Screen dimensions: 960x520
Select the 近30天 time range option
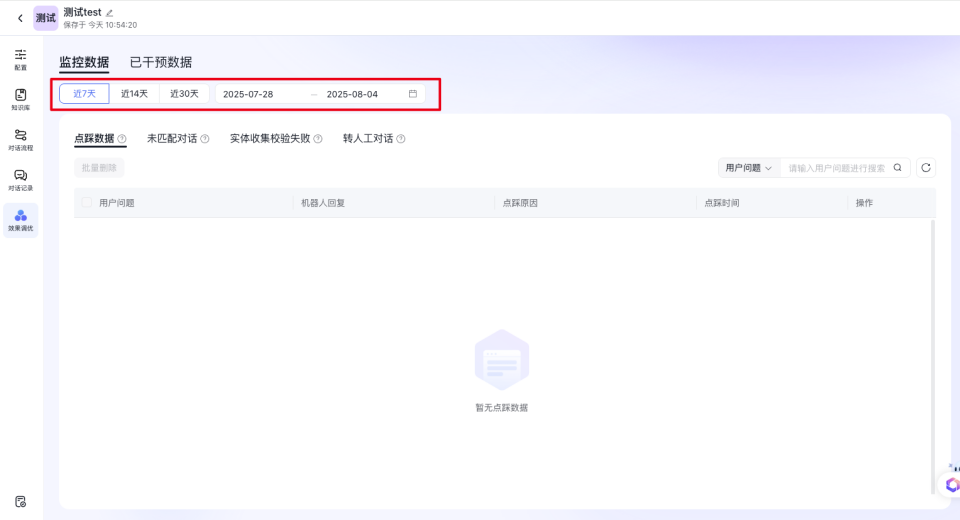[x=184, y=94]
